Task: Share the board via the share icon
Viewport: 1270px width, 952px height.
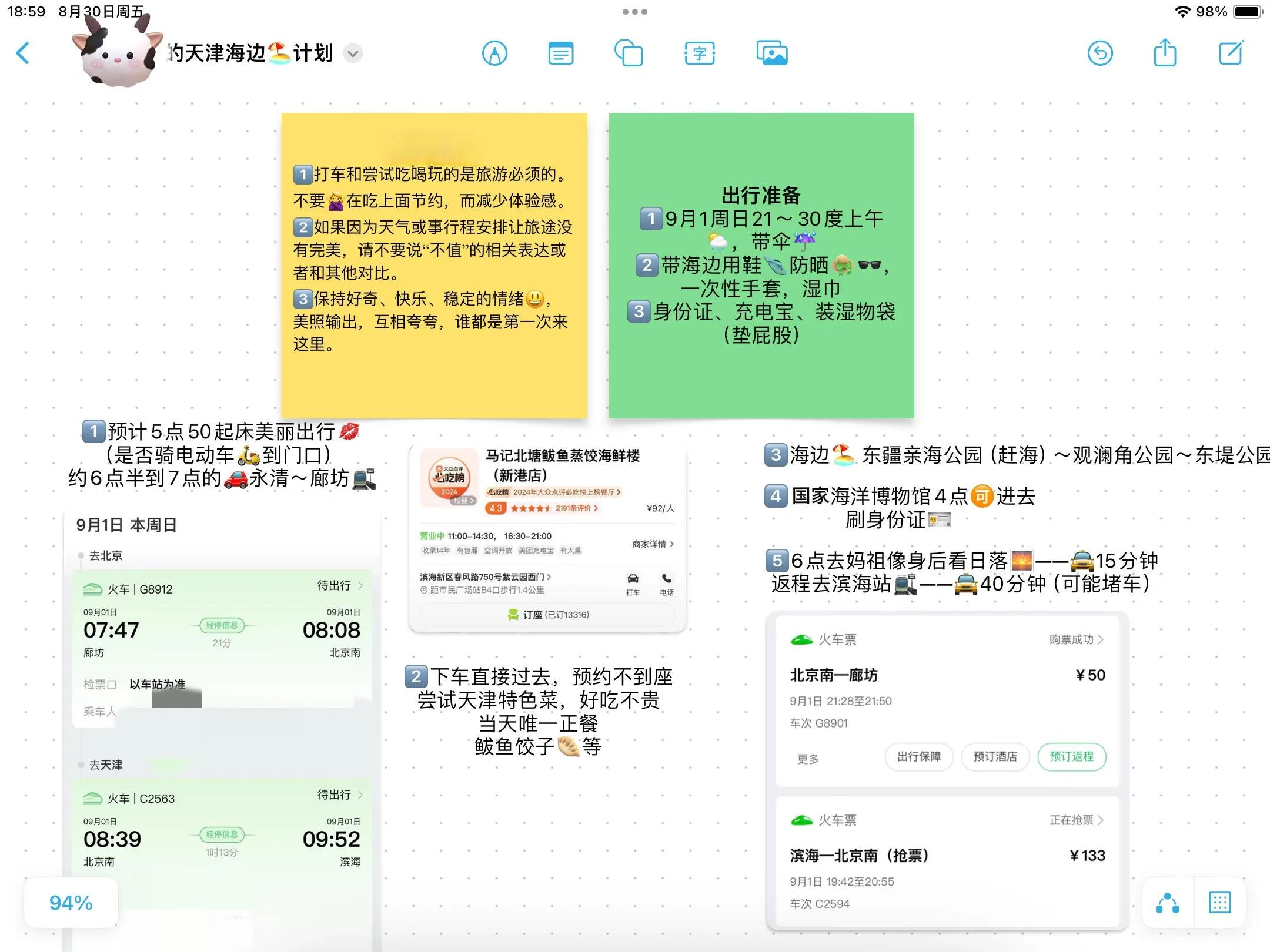Action: point(1165,53)
